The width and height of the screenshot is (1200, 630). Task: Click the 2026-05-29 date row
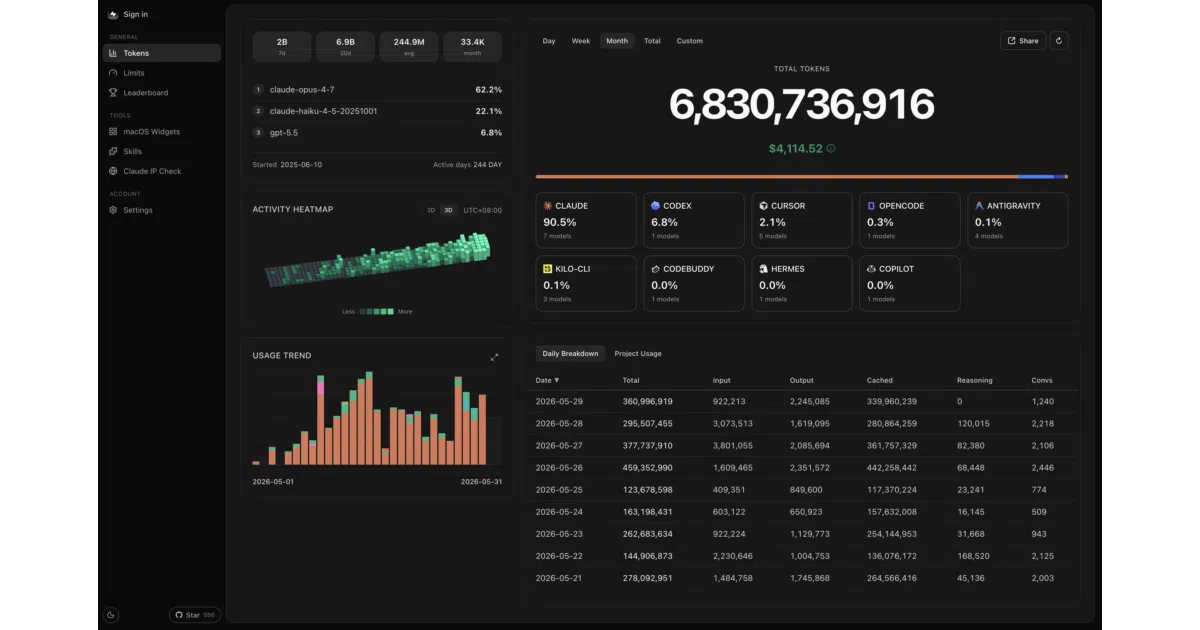(804, 401)
